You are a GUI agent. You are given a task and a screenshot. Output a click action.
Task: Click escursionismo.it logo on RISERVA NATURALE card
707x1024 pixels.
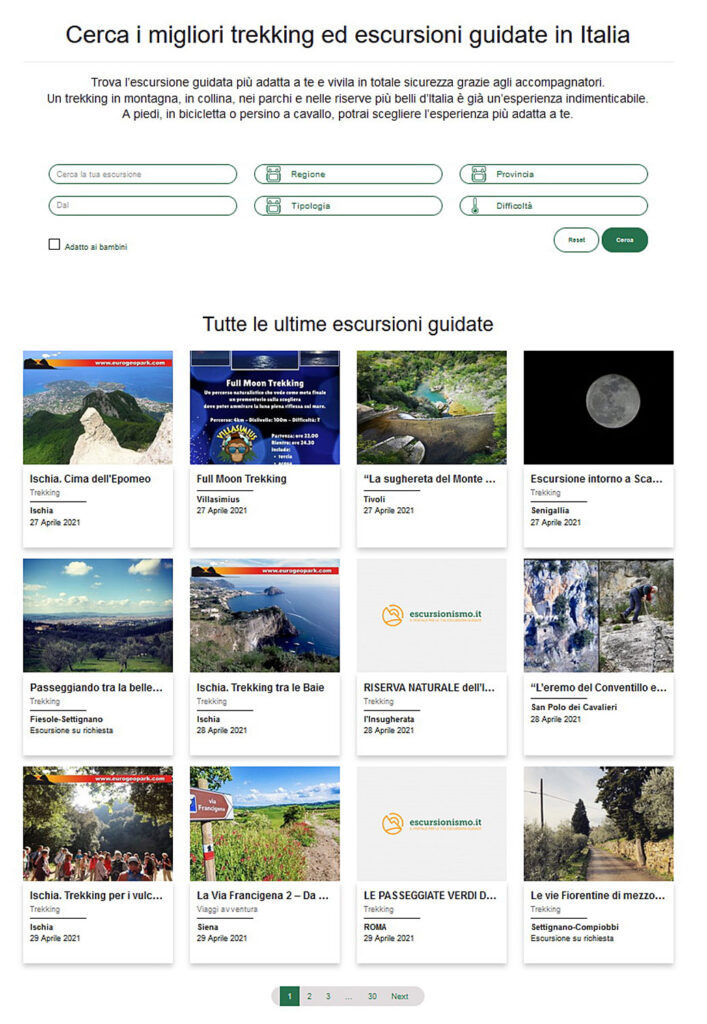(431, 616)
